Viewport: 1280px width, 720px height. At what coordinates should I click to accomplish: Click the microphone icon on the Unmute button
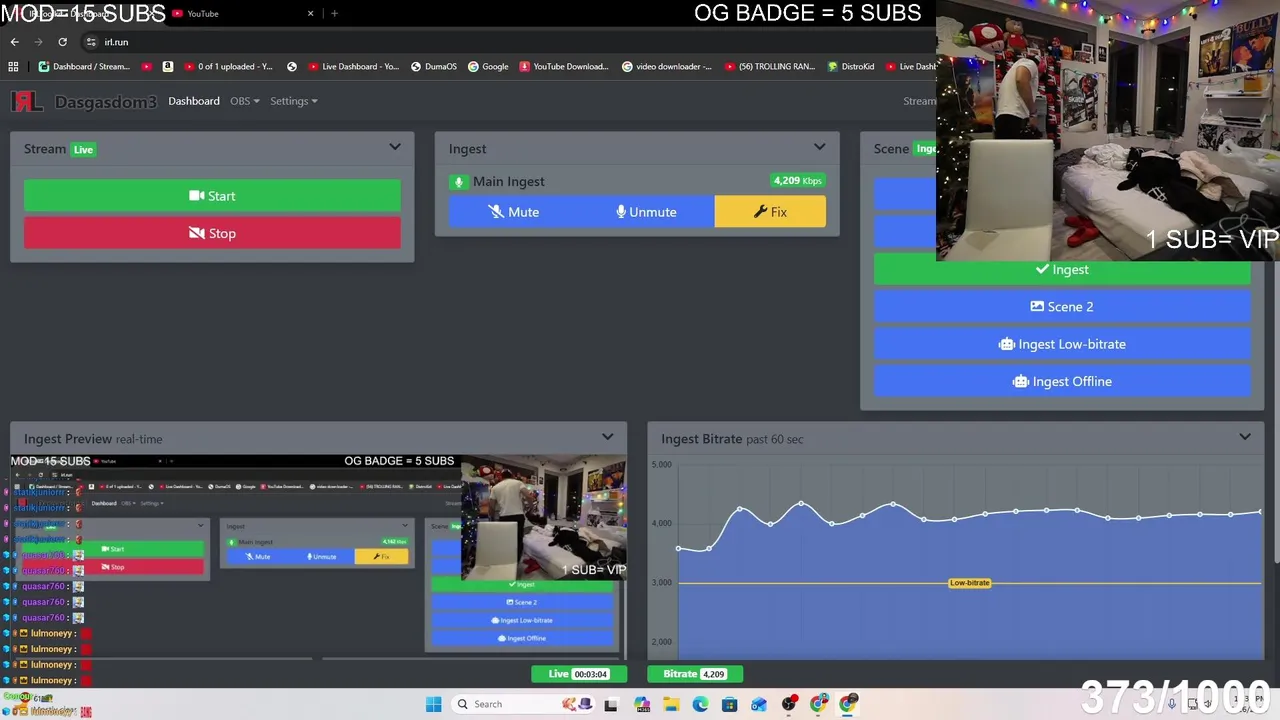click(621, 212)
